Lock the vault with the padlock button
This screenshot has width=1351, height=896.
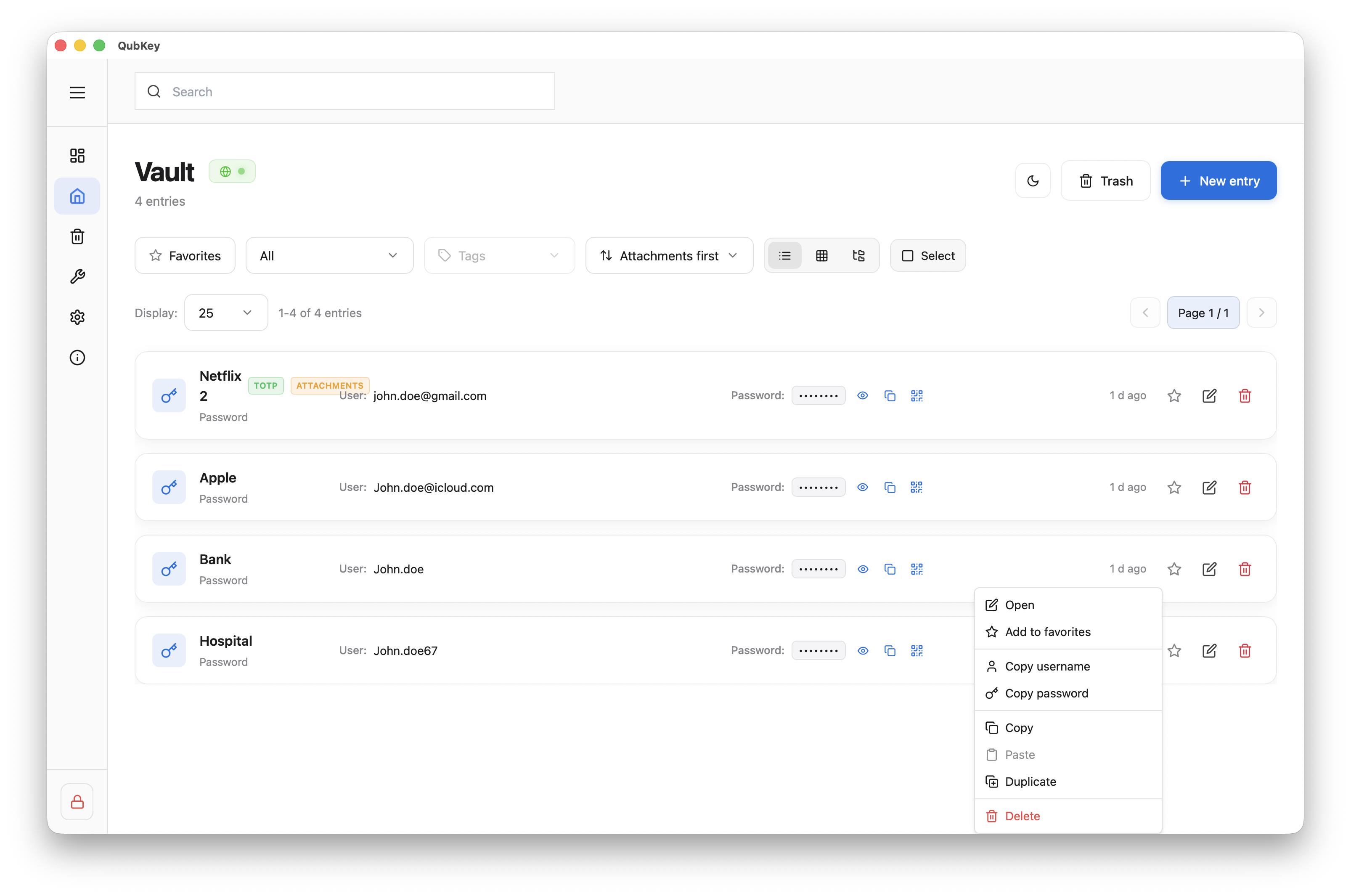tap(77, 802)
